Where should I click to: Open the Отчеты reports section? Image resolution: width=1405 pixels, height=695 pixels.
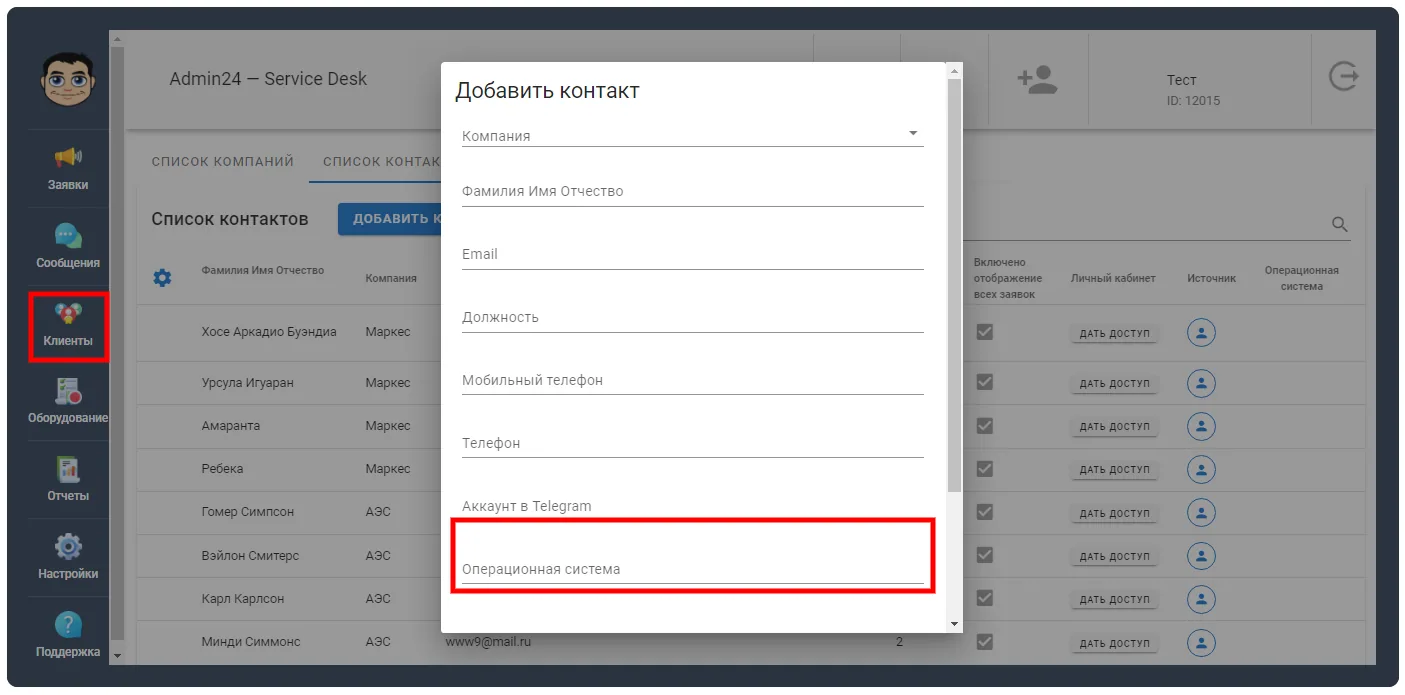click(x=68, y=480)
